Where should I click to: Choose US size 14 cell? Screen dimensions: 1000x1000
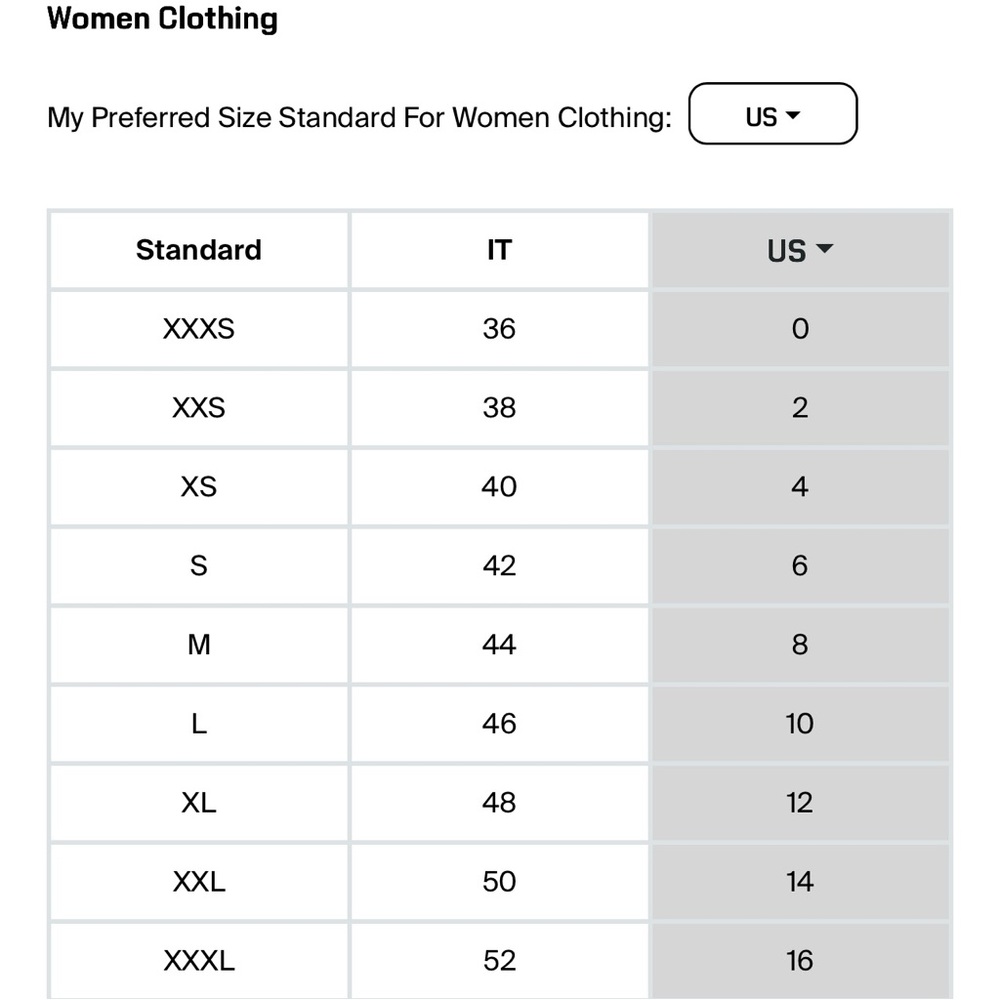tap(800, 881)
